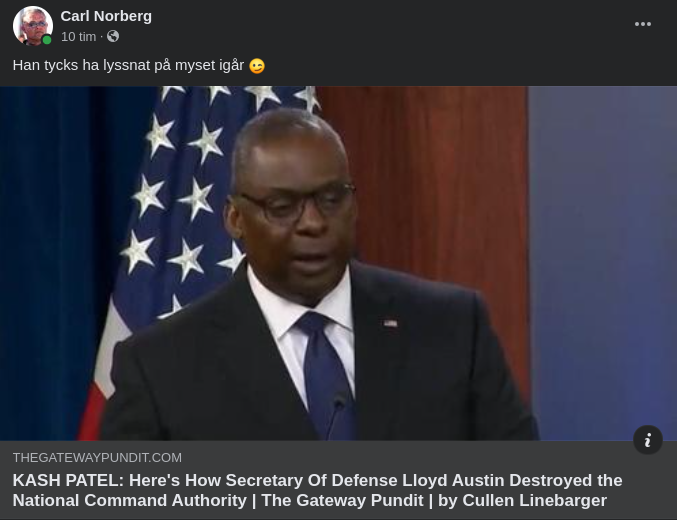Screen dimensions: 677x520
Task: Open the post via '10 tim' timestamp
Action: tap(79, 37)
